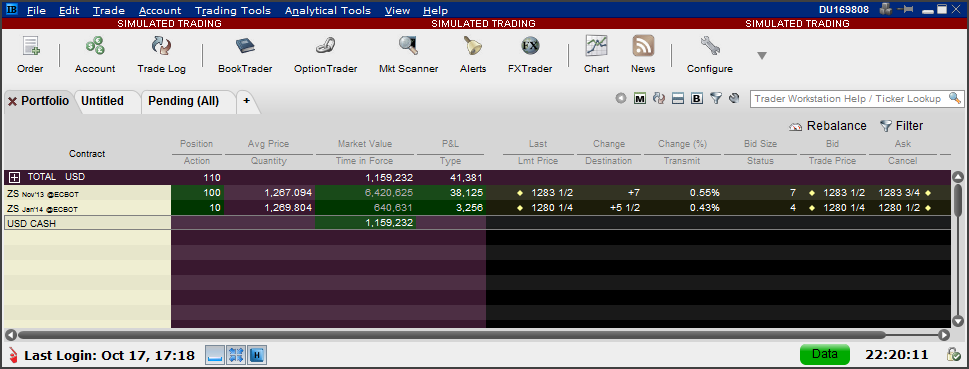The height and width of the screenshot is (369, 969).
Task: Open the News feed tool
Action: [x=643, y=54]
